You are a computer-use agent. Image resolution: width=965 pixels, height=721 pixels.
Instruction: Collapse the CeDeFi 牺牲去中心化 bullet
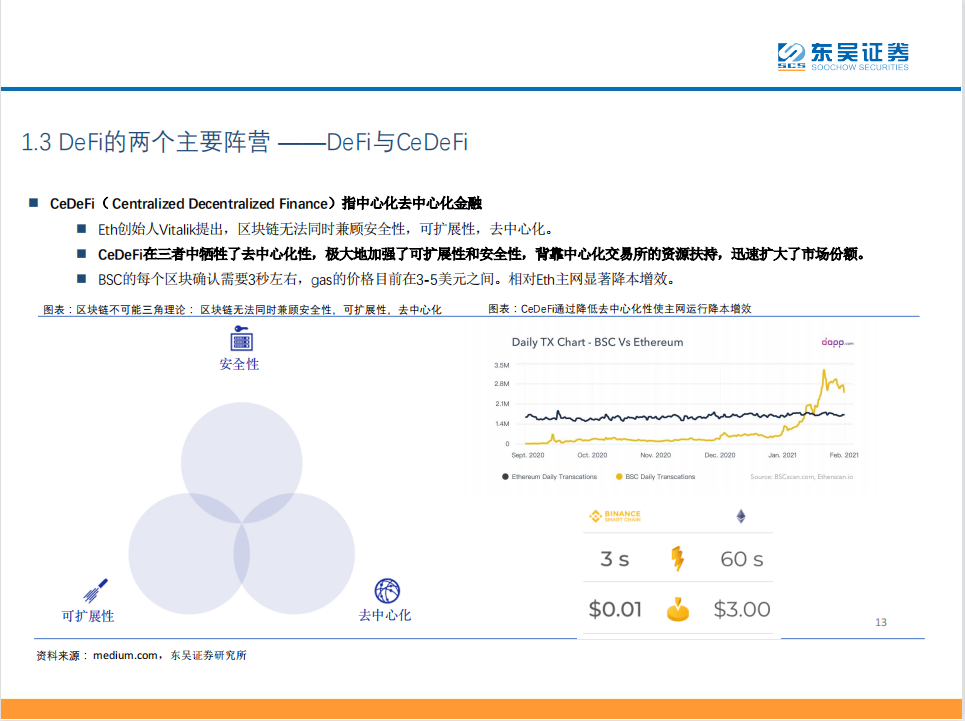click(x=84, y=255)
